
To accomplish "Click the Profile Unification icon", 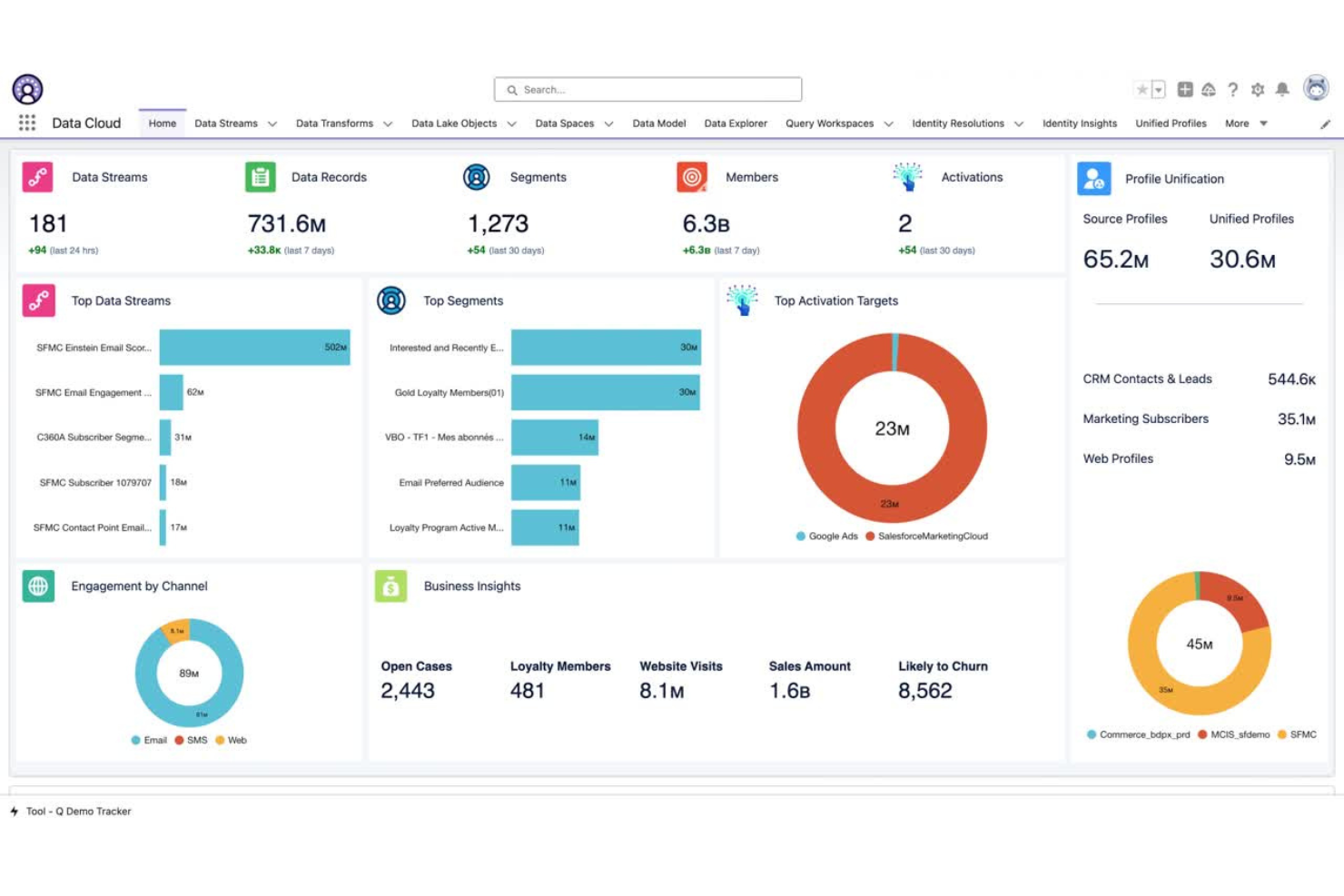I will tap(1093, 179).
